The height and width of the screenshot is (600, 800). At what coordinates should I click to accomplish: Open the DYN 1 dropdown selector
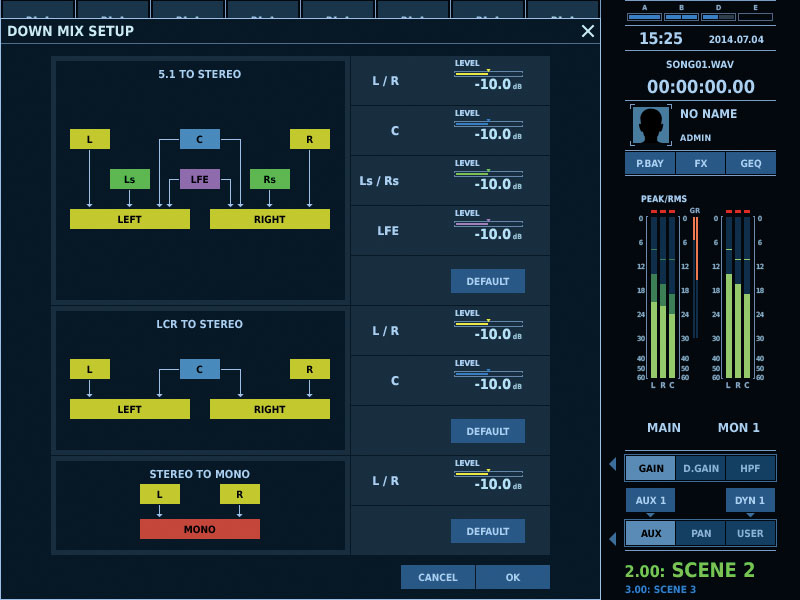[x=750, y=500]
